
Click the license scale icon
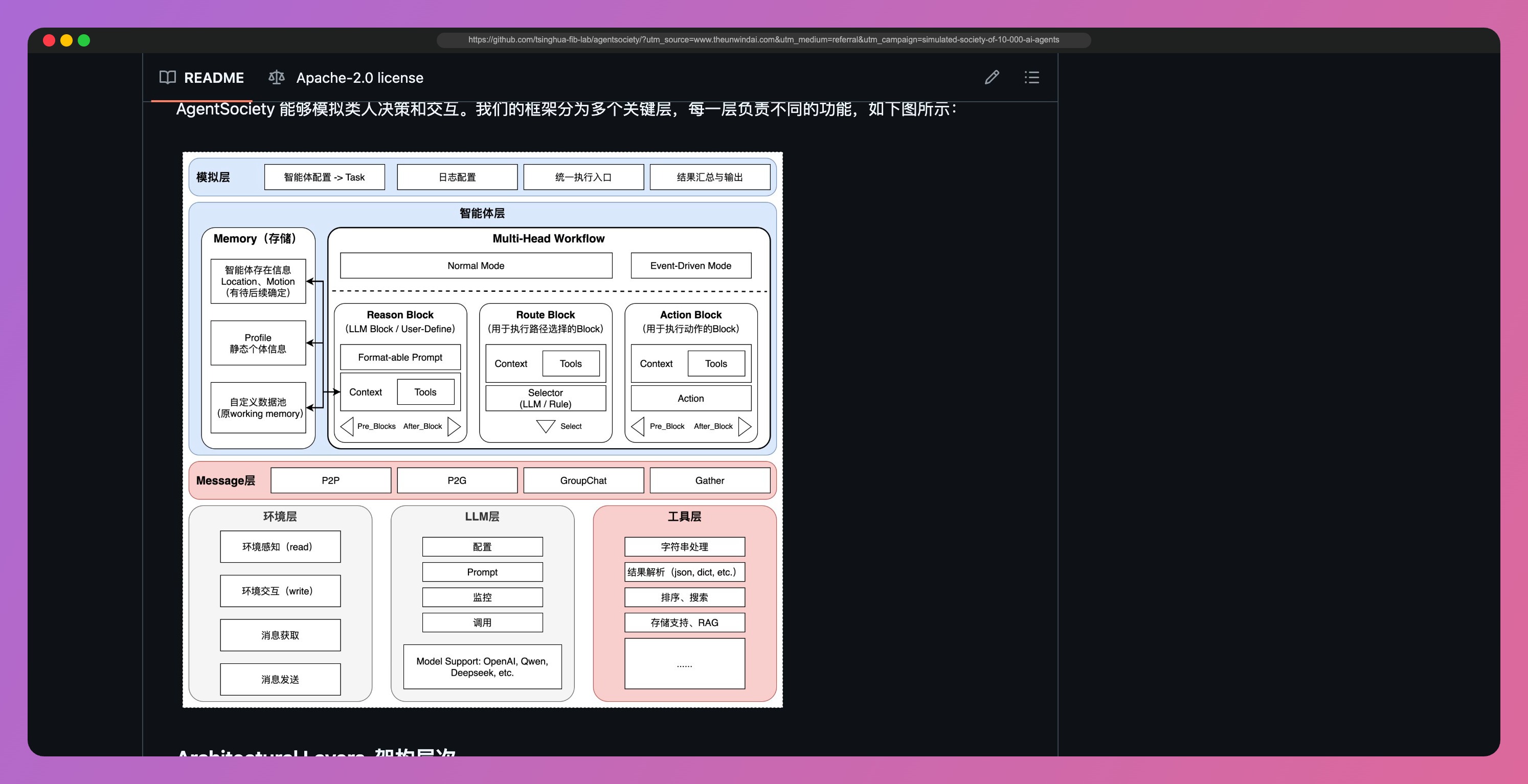[277, 77]
